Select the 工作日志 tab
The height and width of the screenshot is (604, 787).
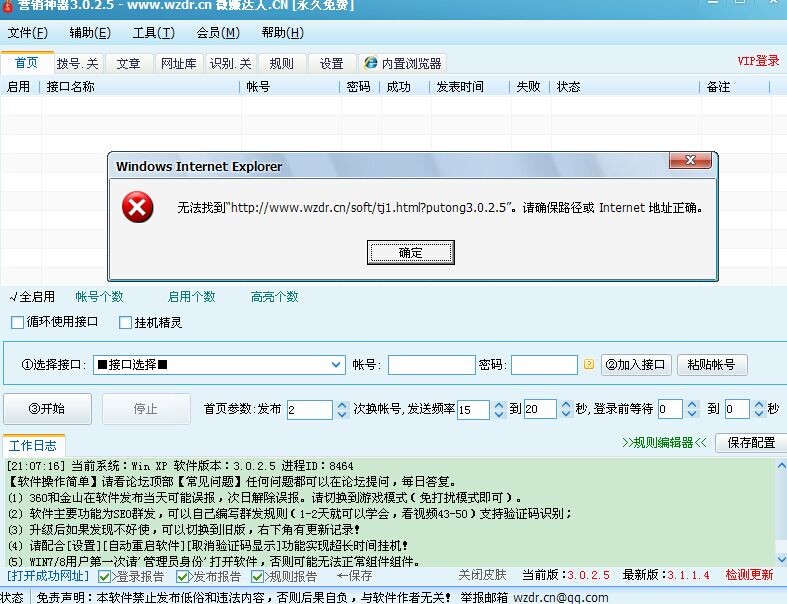click(x=33, y=445)
